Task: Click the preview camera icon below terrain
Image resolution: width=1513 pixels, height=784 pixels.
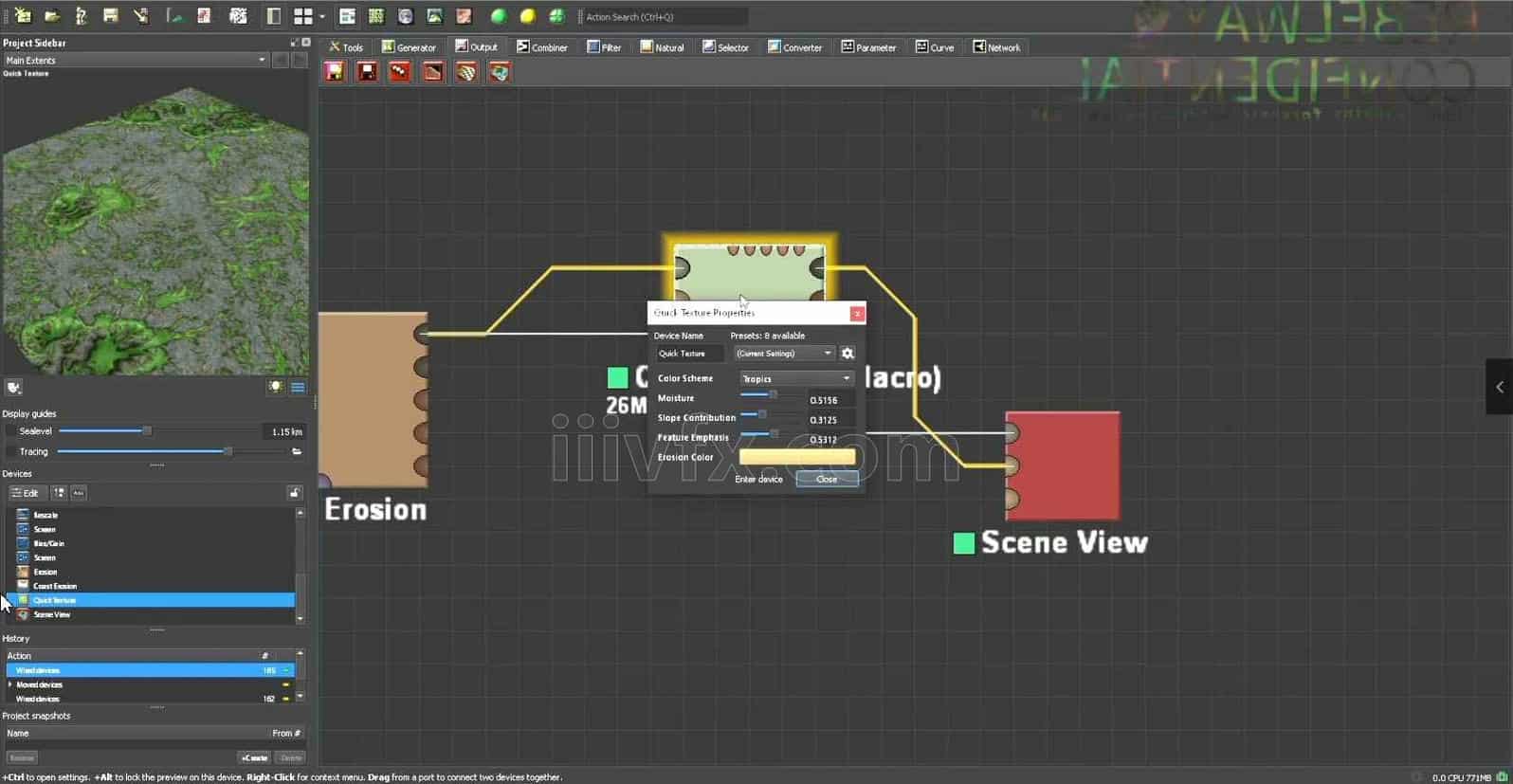Action: 14,387
